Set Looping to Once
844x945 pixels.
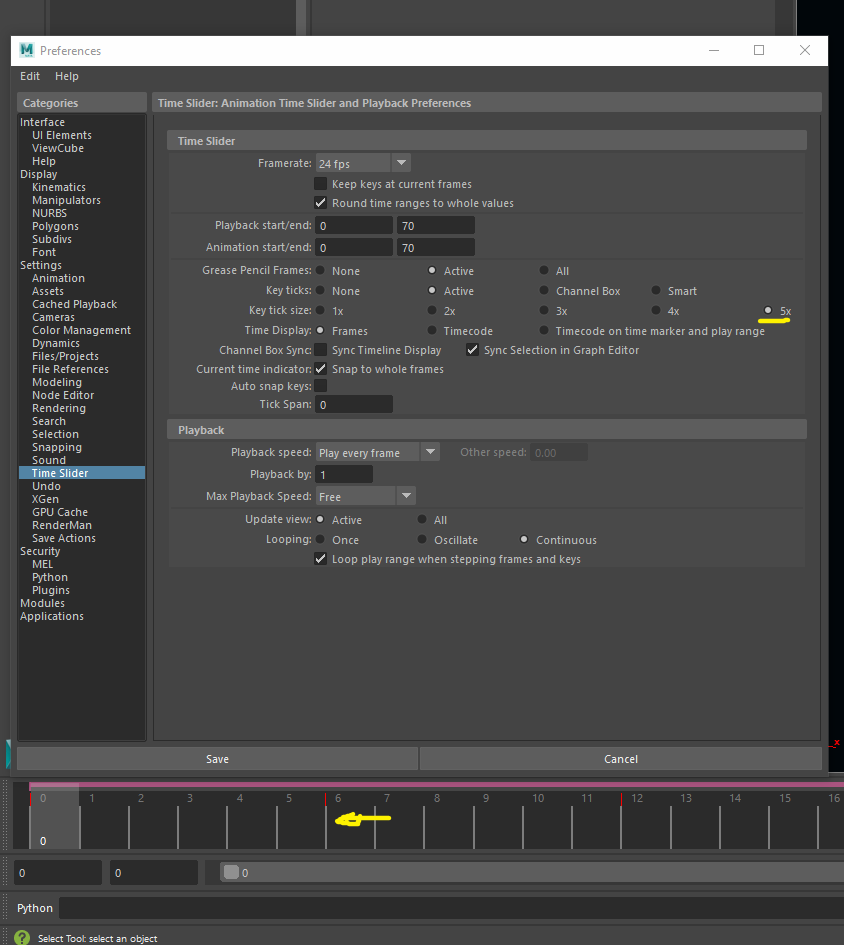320,539
